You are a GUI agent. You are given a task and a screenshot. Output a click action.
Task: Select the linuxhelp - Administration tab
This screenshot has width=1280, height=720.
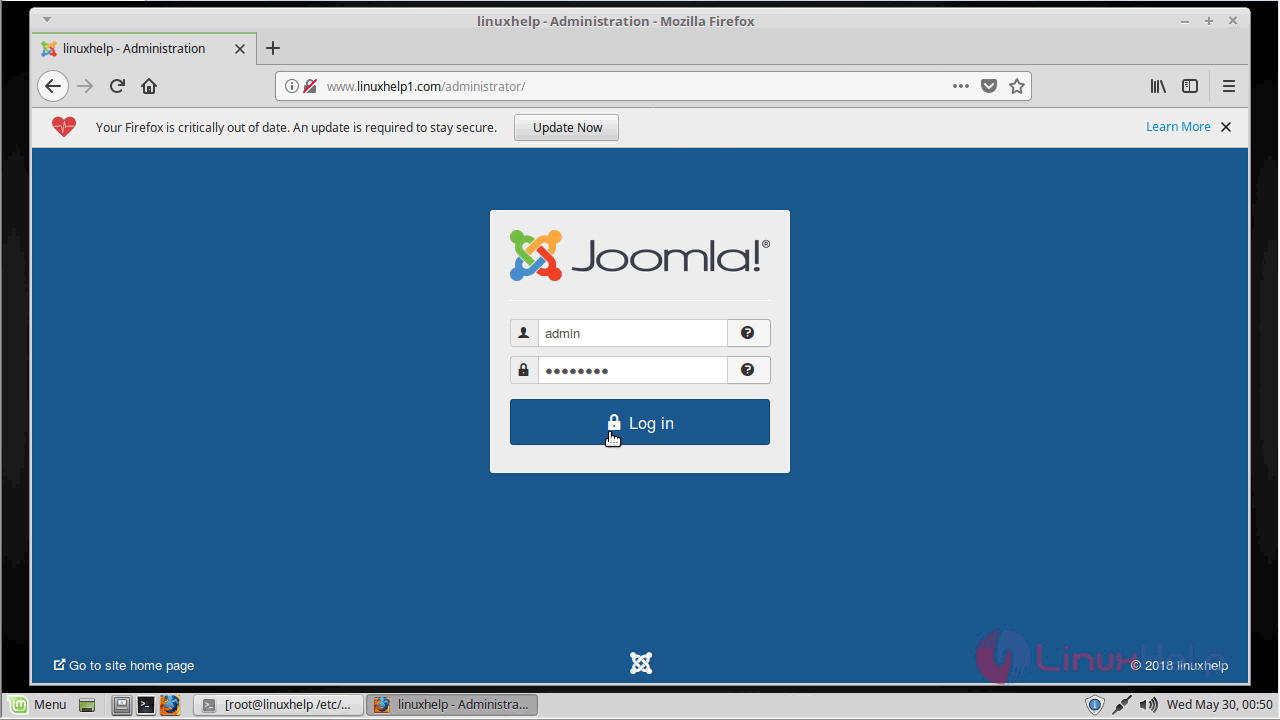[144, 48]
